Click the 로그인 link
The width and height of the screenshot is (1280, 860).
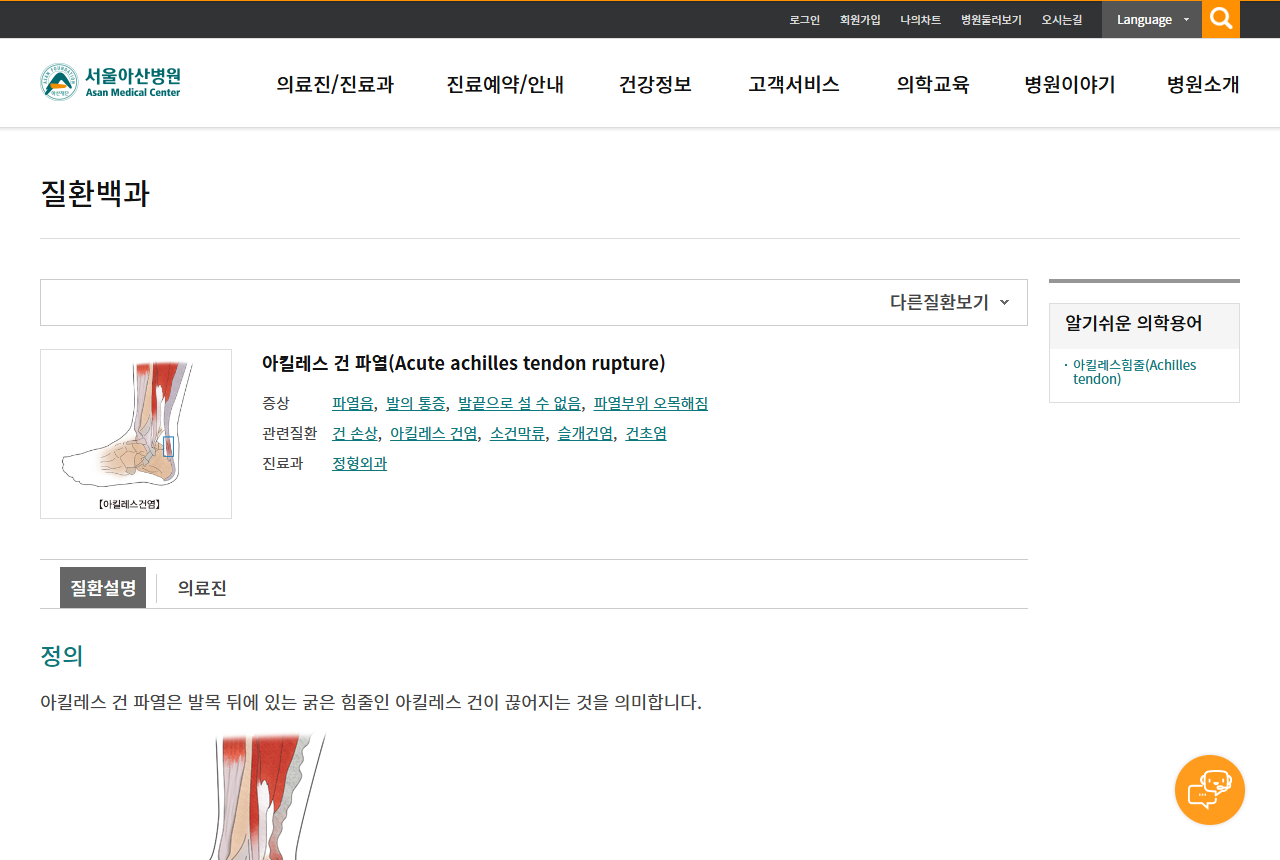804,20
